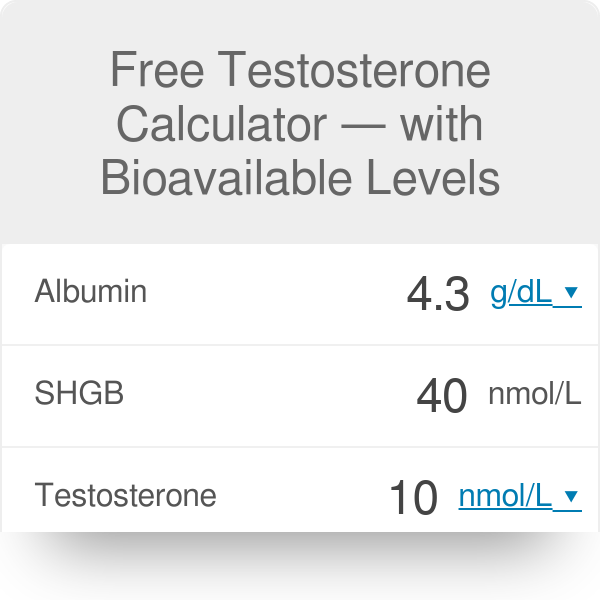The width and height of the screenshot is (600, 600).
Task: Select the Testosterone value 10 field
Action: point(413,497)
